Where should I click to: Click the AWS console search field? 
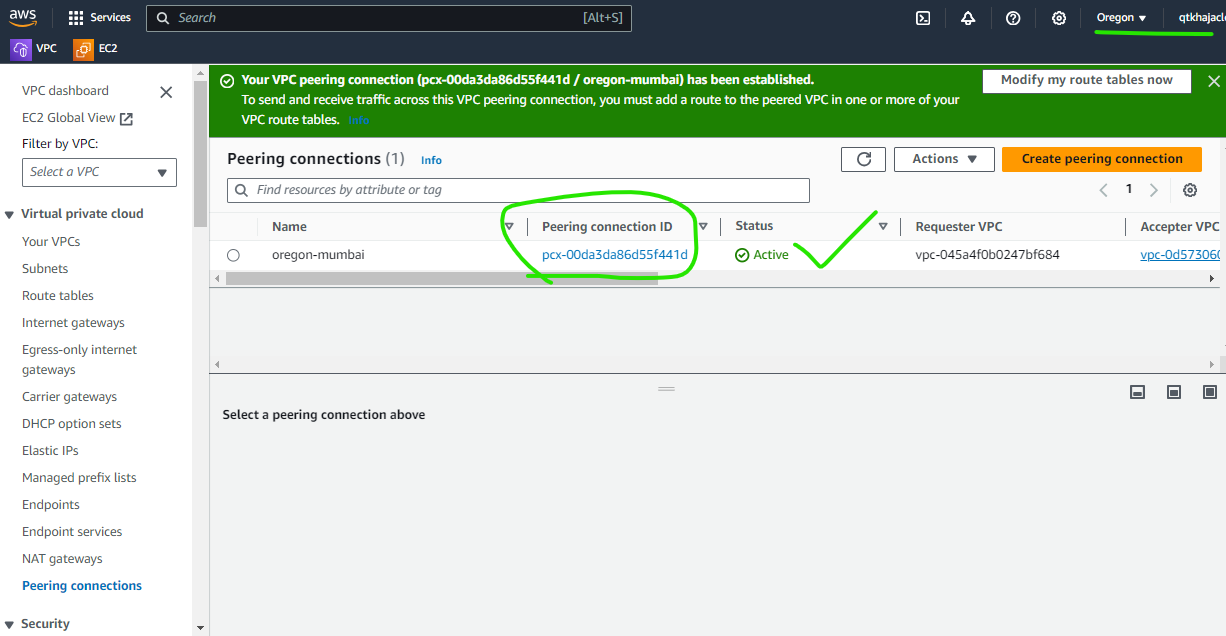pyautogui.click(x=389, y=18)
